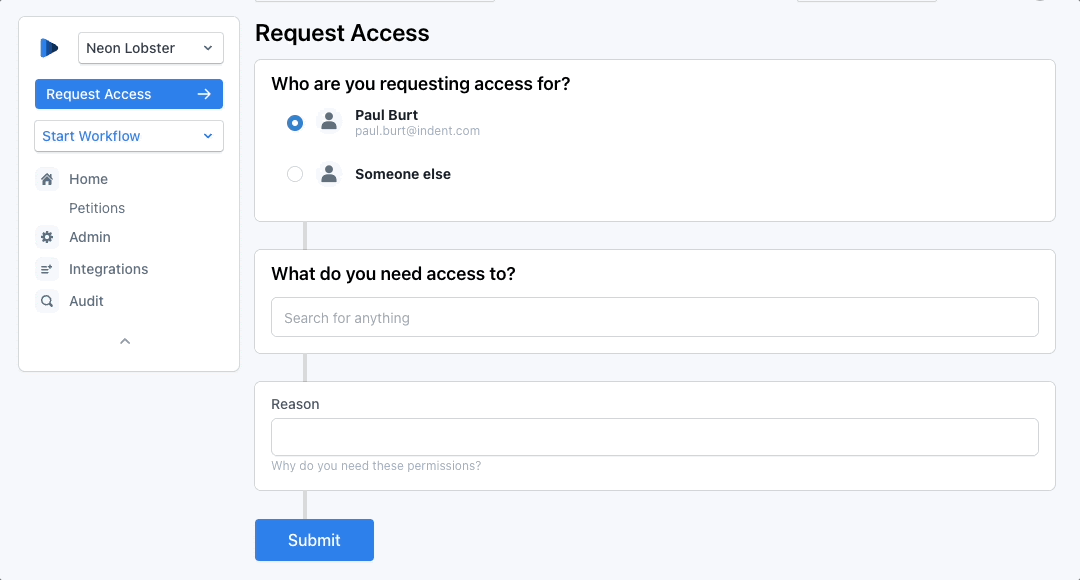Click the Home house icon
1080x580 pixels.
[47, 179]
